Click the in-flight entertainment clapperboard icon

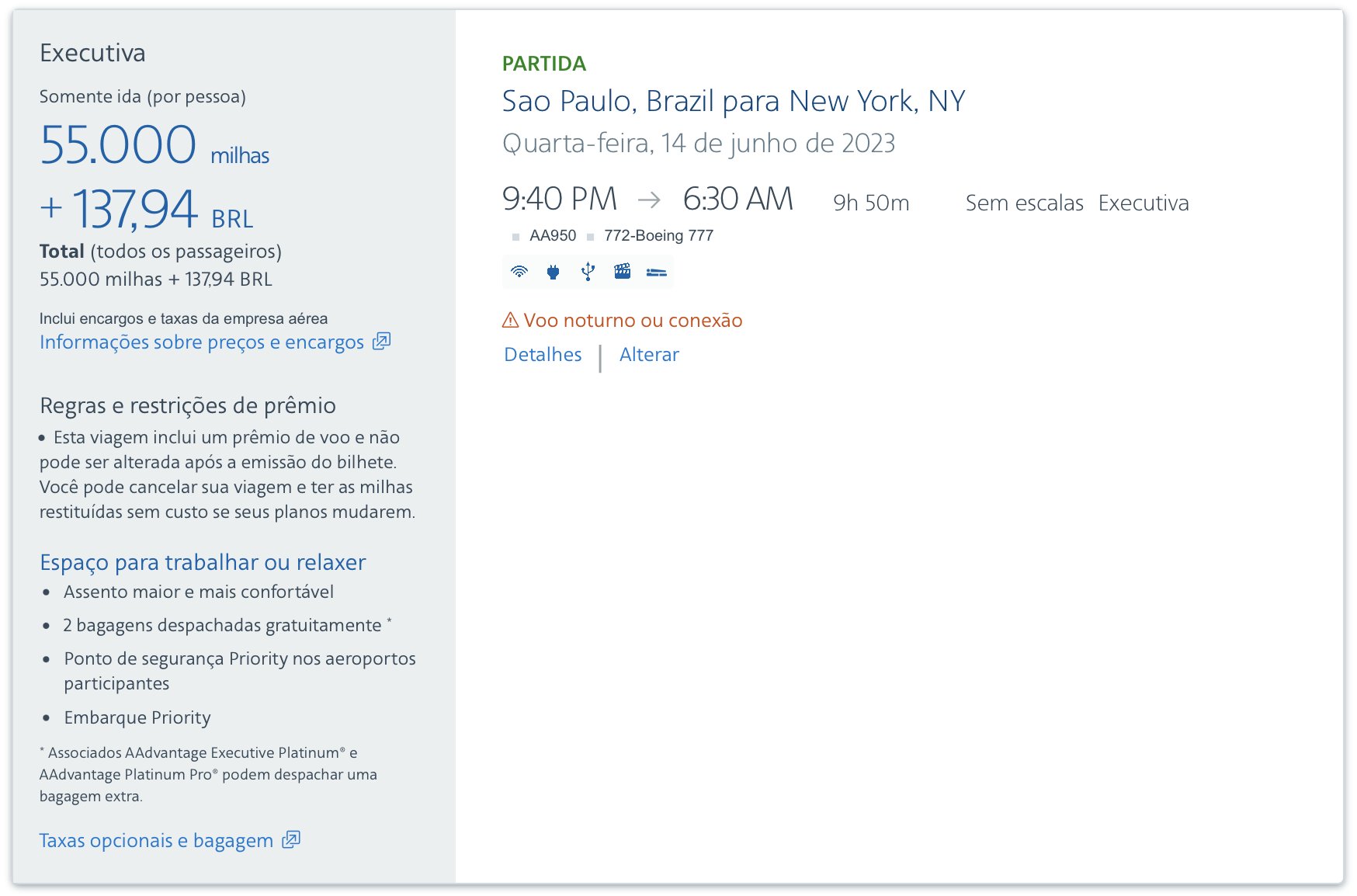pos(622,272)
